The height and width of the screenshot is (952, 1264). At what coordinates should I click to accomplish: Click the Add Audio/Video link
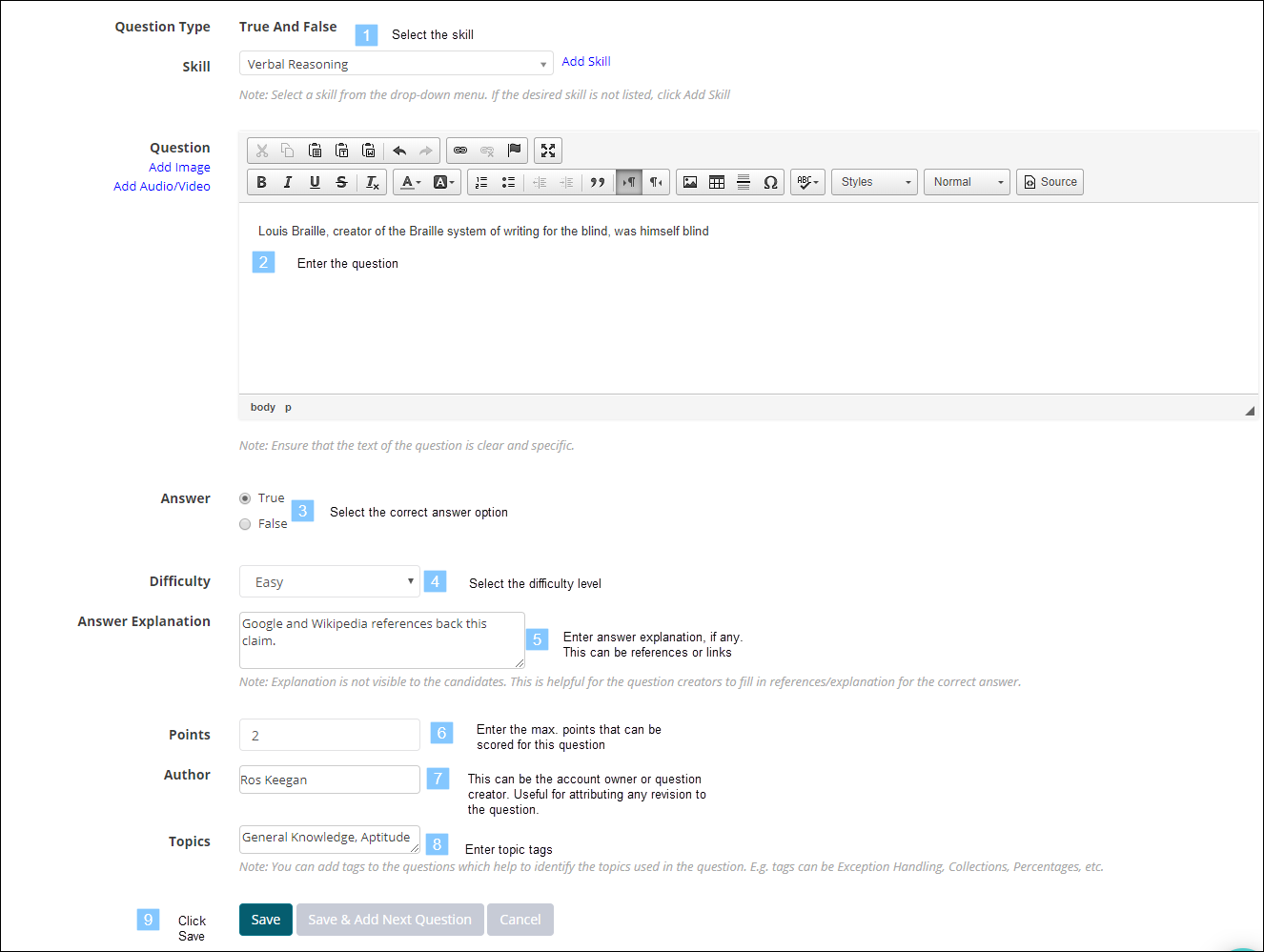[x=162, y=186]
